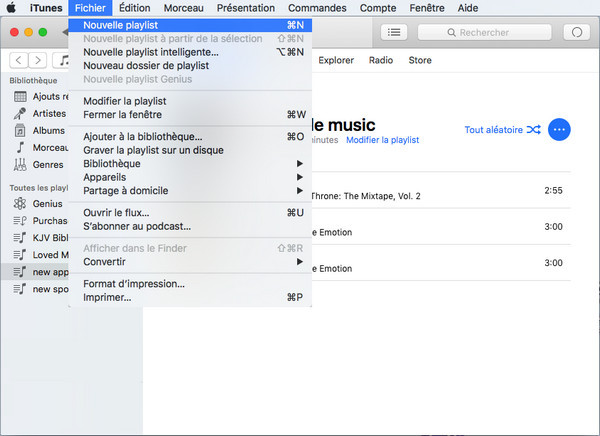Switch to the Explorer tab
Viewport: 600px width, 436px height.
336,60
